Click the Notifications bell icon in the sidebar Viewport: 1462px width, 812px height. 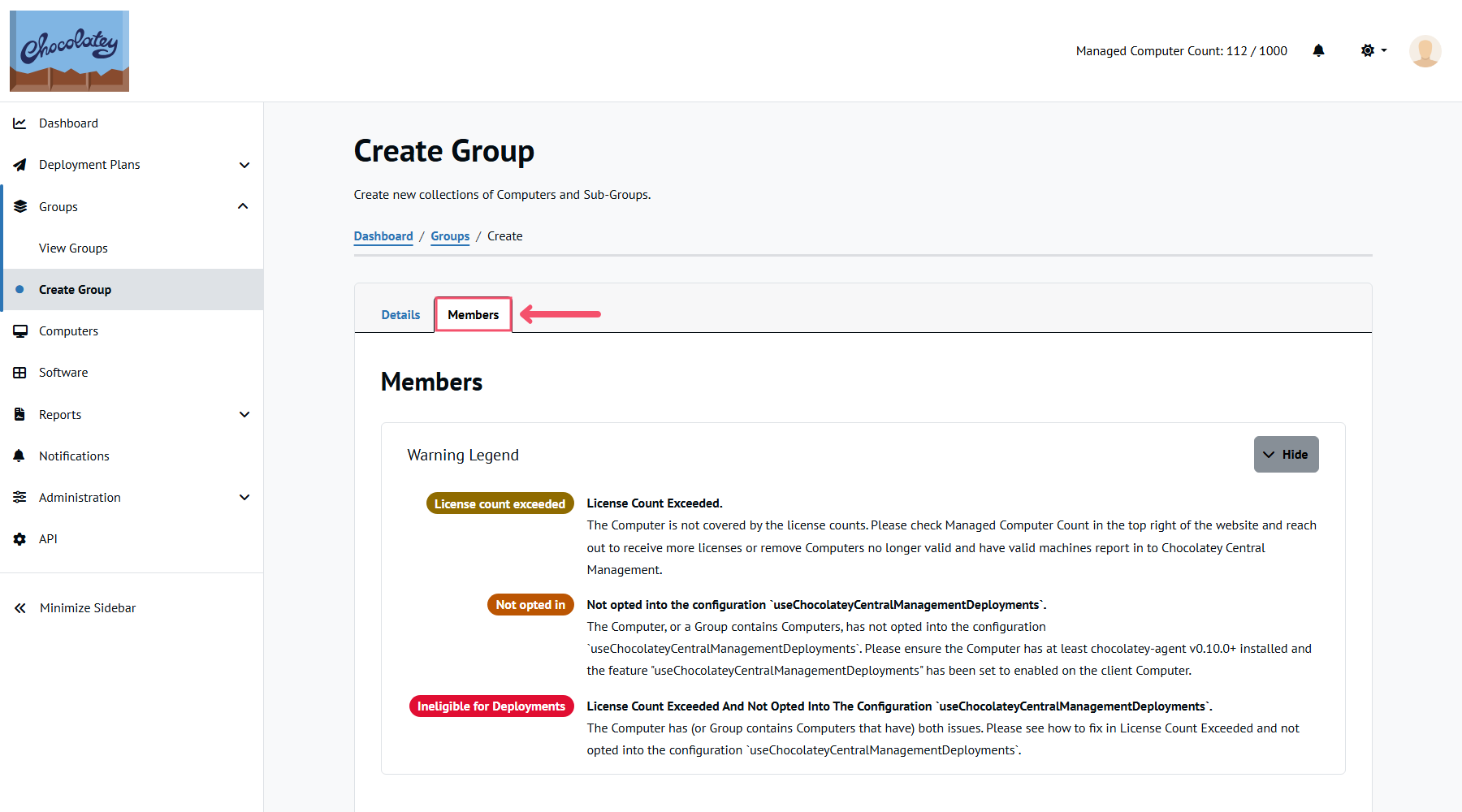pos(19,456)
